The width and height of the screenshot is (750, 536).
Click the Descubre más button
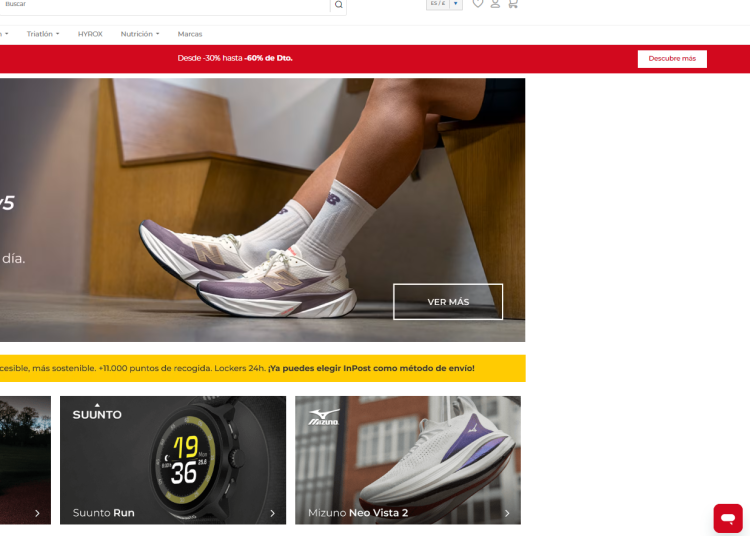click(x=672, y=59)
